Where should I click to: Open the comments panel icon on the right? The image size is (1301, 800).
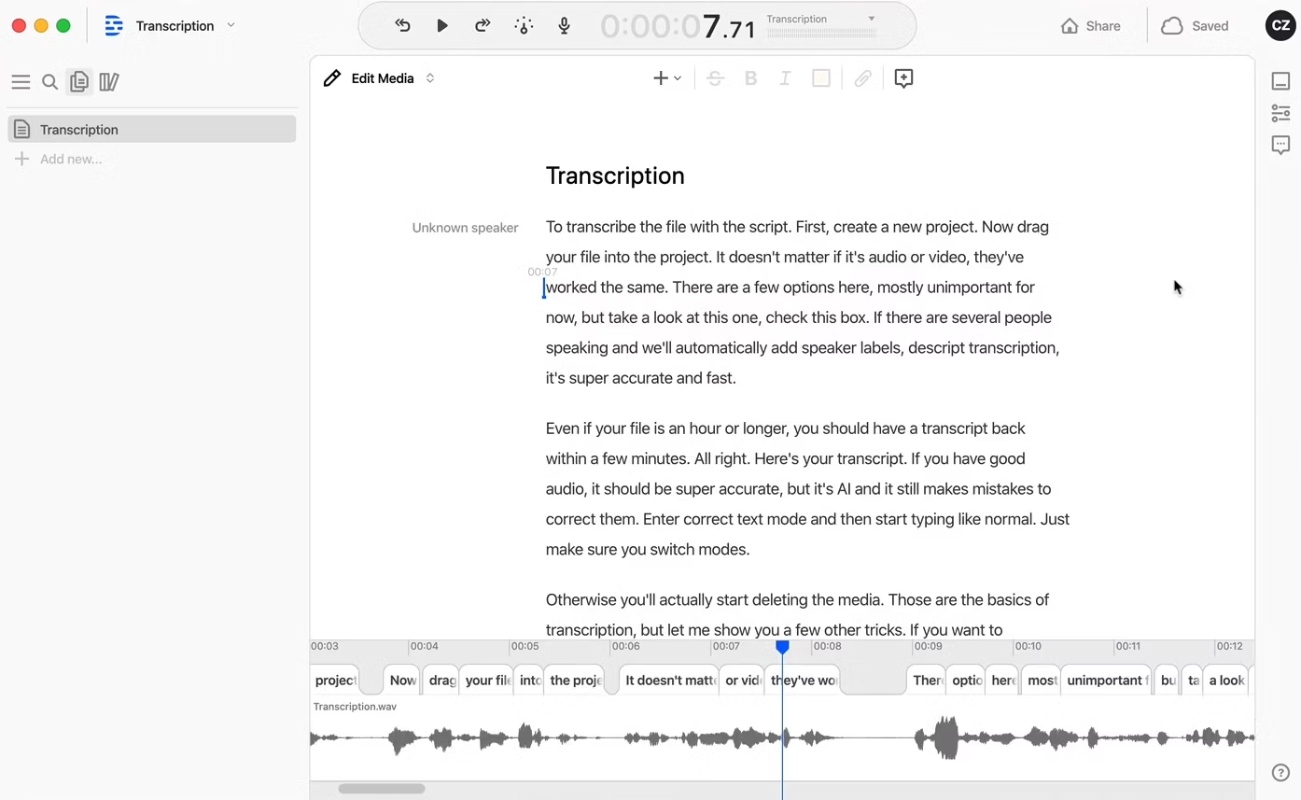[1281, 145]
